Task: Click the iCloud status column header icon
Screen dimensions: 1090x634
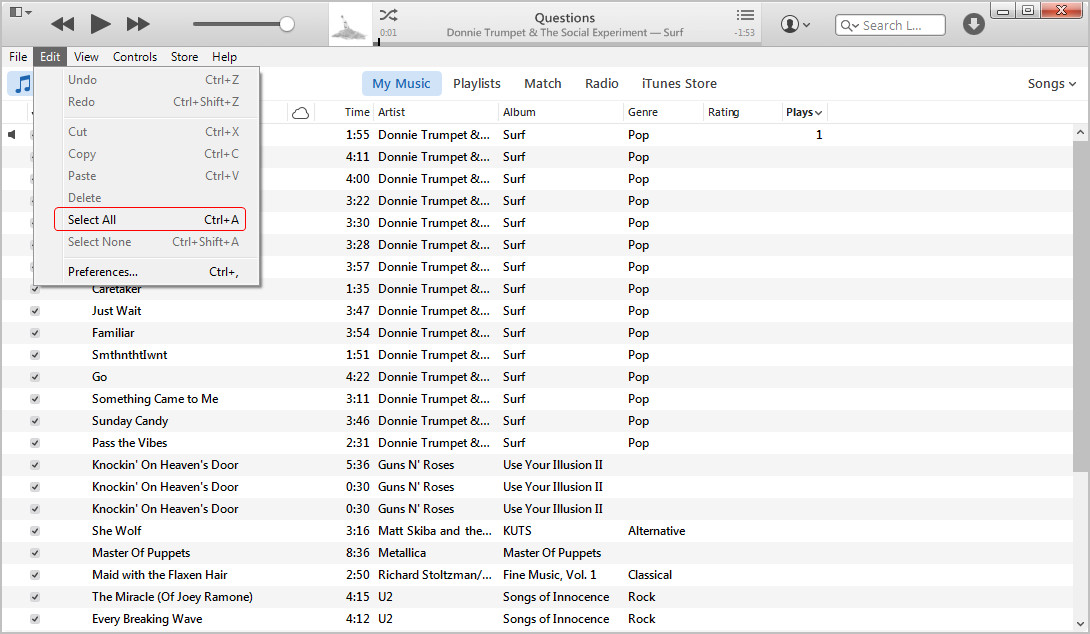Action: 300,113
